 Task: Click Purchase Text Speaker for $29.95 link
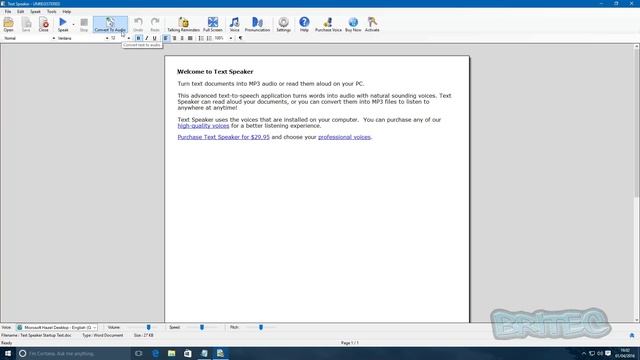(224, 137)
